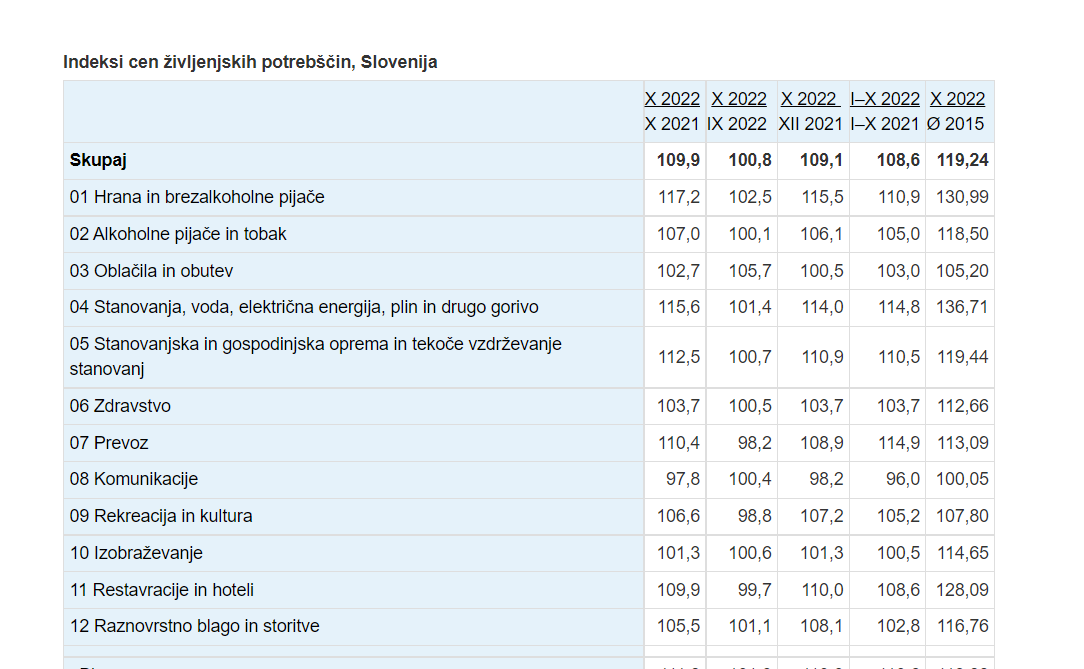
Task: Click value 97,8 in Komunikacije row
Action: pyautogui.click(x=682, y=480)
